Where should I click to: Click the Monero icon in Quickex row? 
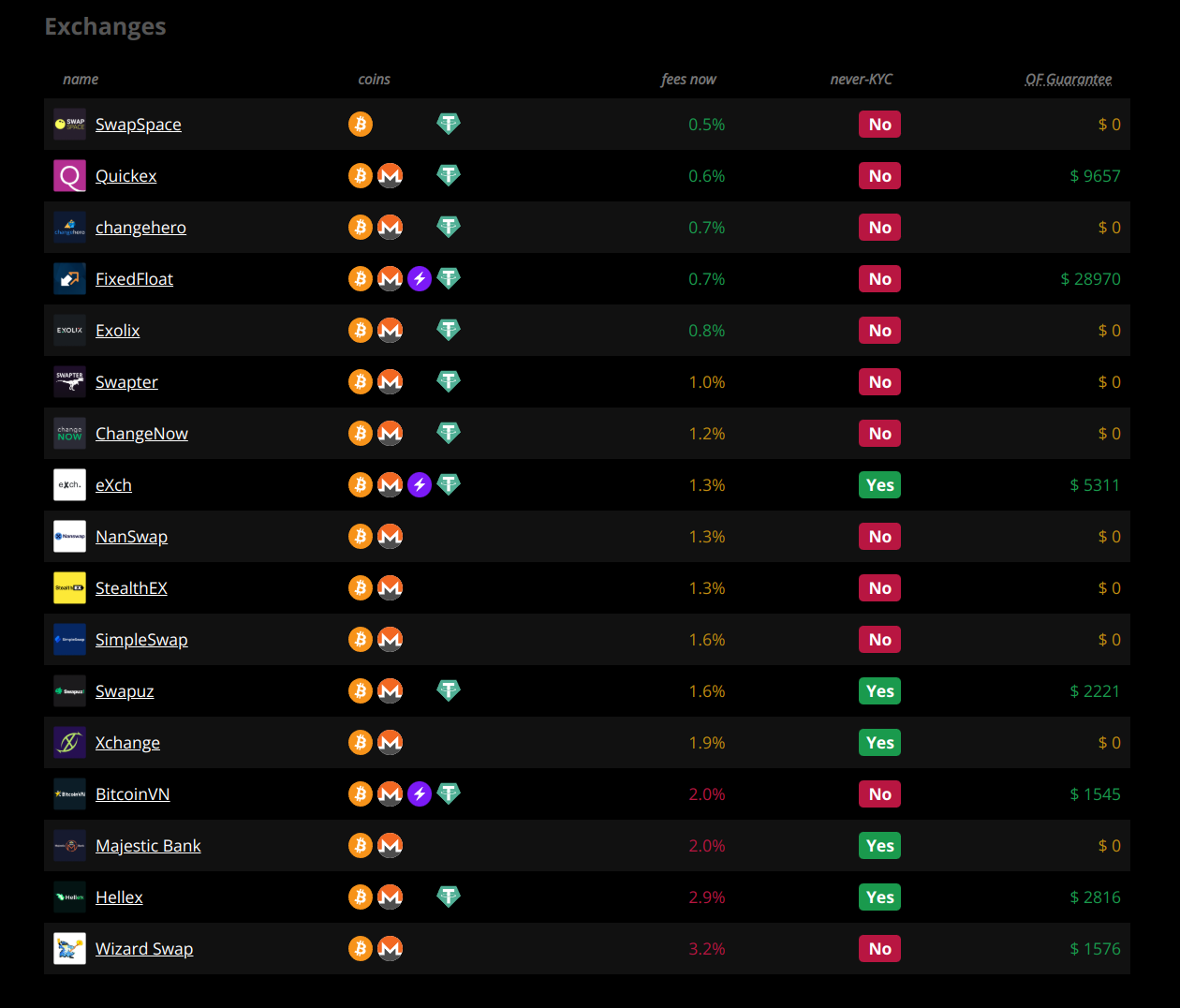(391, 175)
